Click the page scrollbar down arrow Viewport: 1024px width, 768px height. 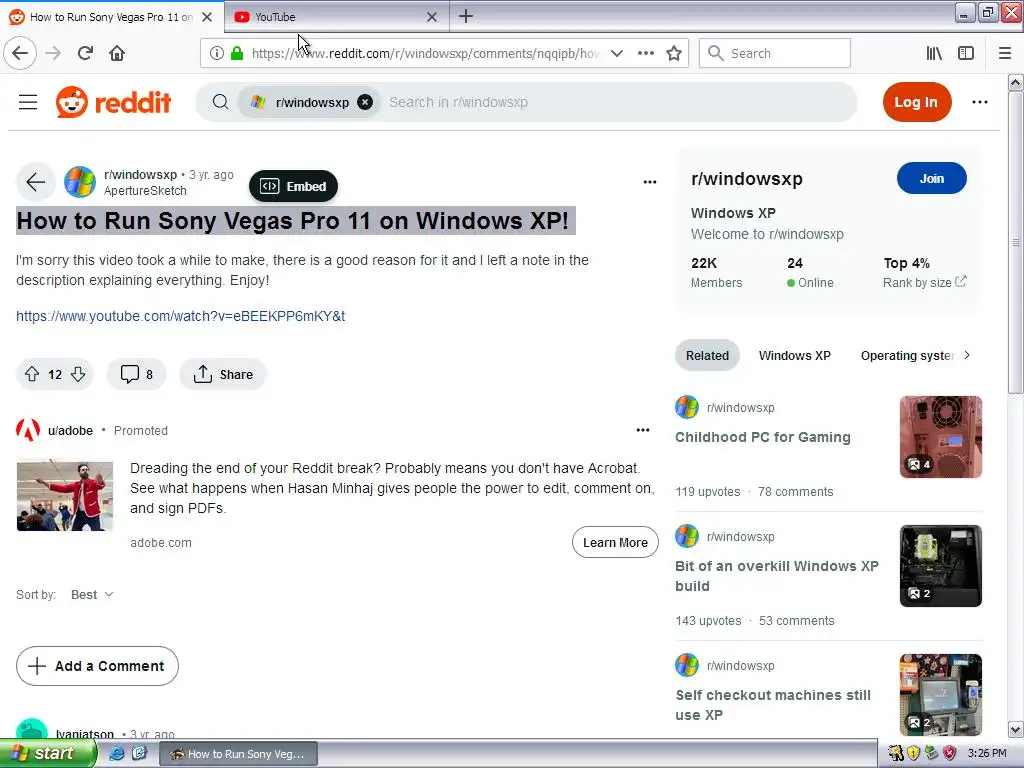tap(1016, 729)
